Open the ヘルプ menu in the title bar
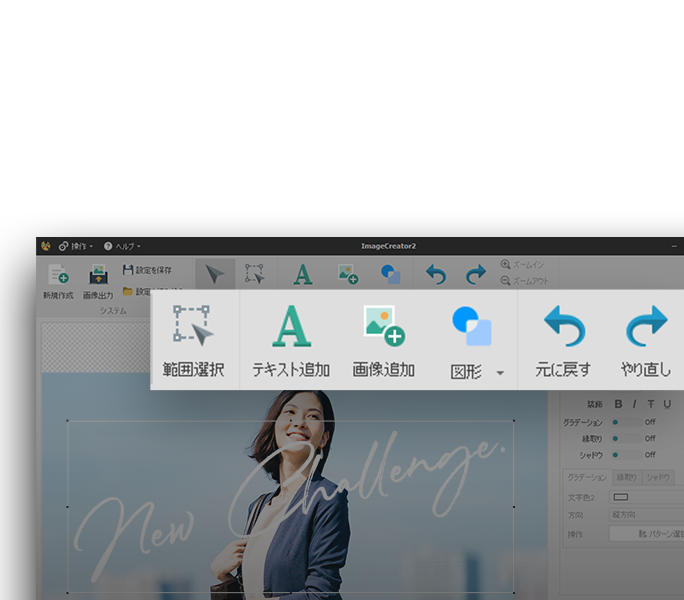 [122, 246]
